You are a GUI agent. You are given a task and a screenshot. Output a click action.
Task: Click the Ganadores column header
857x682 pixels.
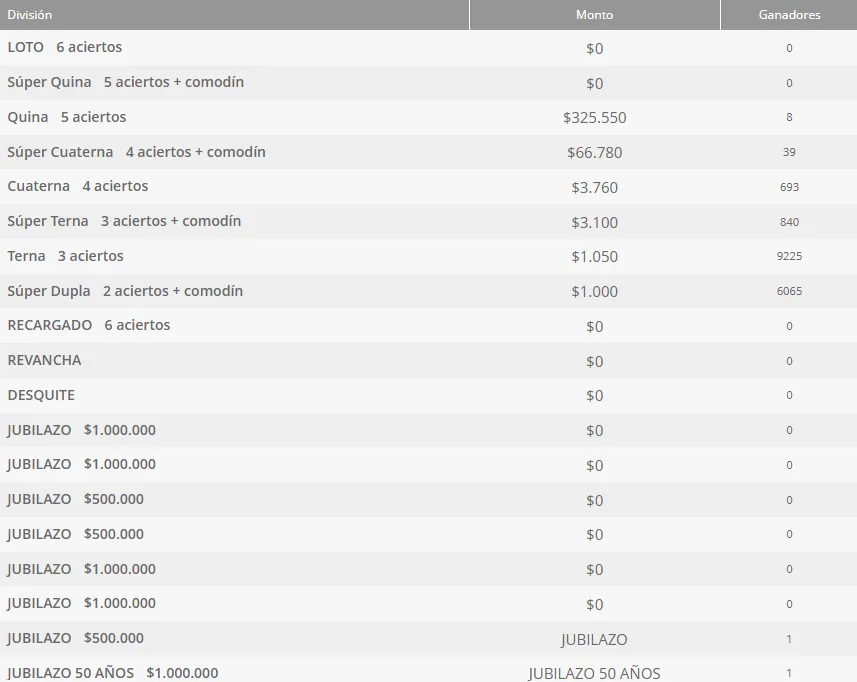pos(788,15)
